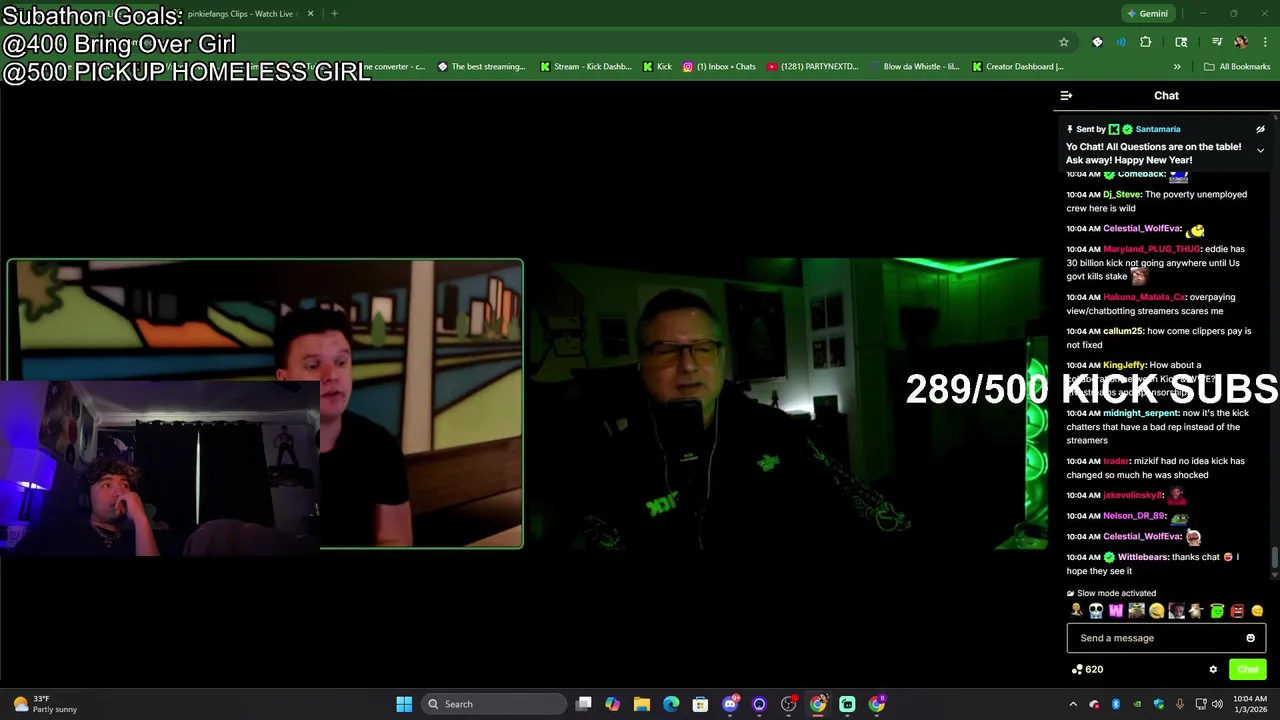Insert the skull quick emote

tap(1096, 611)
